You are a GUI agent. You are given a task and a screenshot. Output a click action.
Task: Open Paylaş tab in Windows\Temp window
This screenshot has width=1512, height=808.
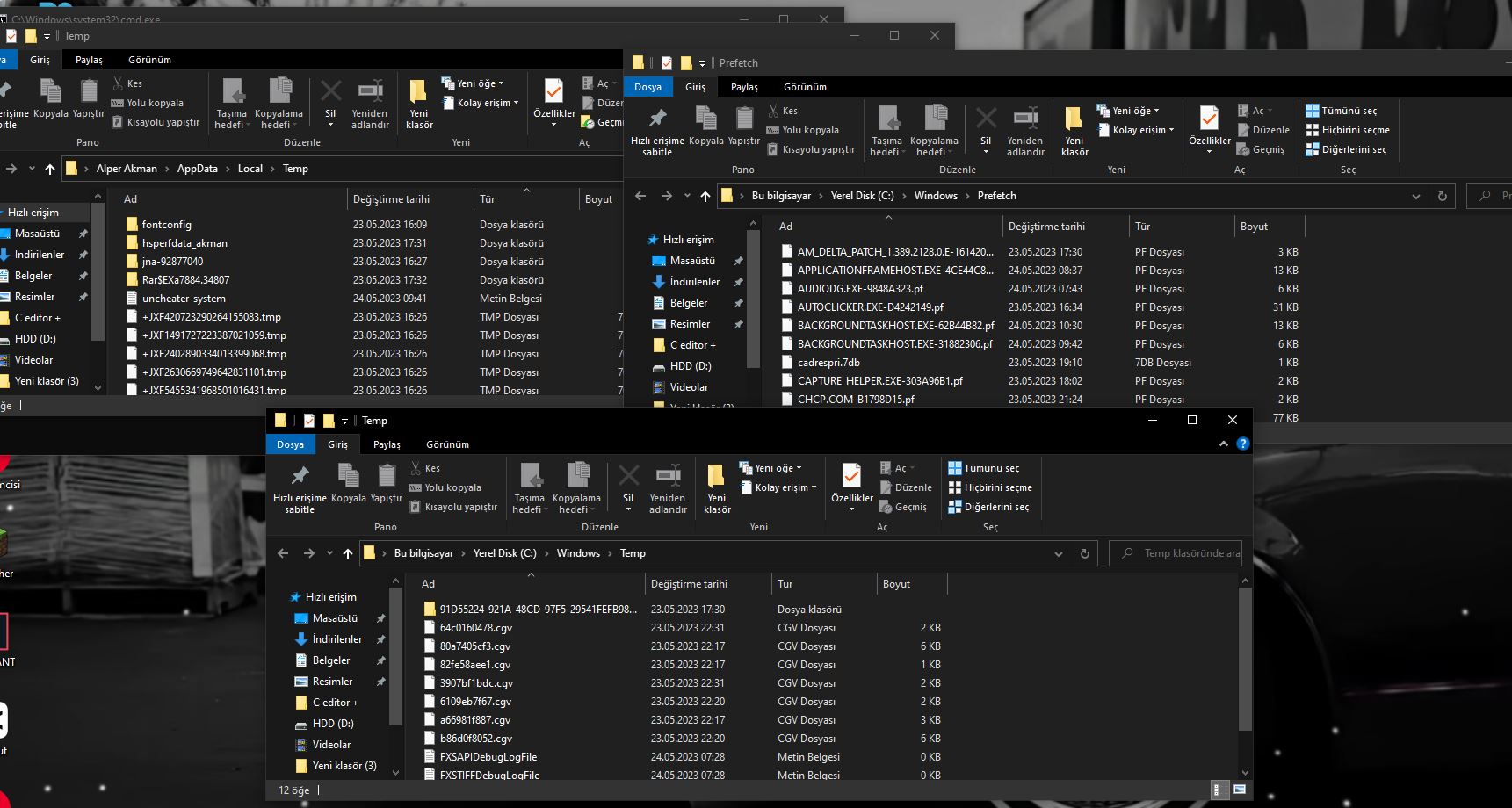coord(387,444)
